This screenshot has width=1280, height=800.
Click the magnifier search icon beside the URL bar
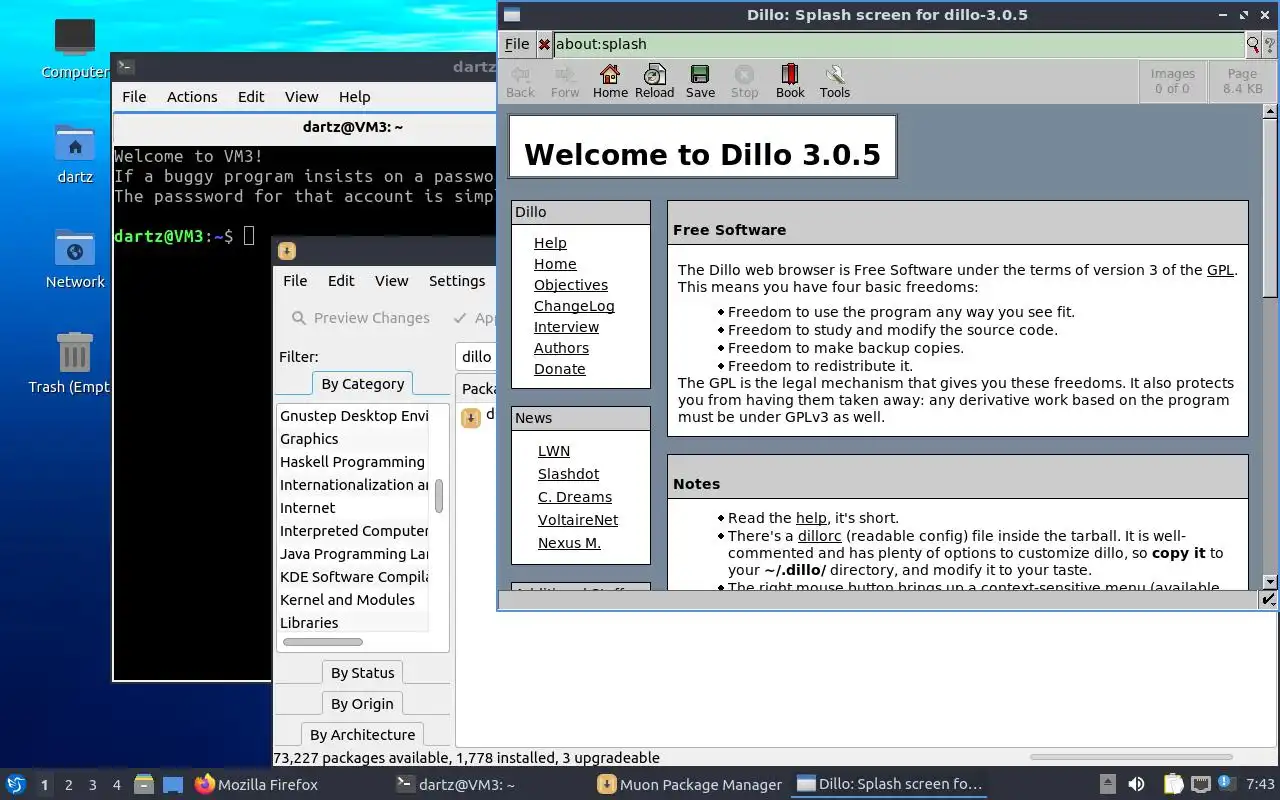(x=1252, y=44)
